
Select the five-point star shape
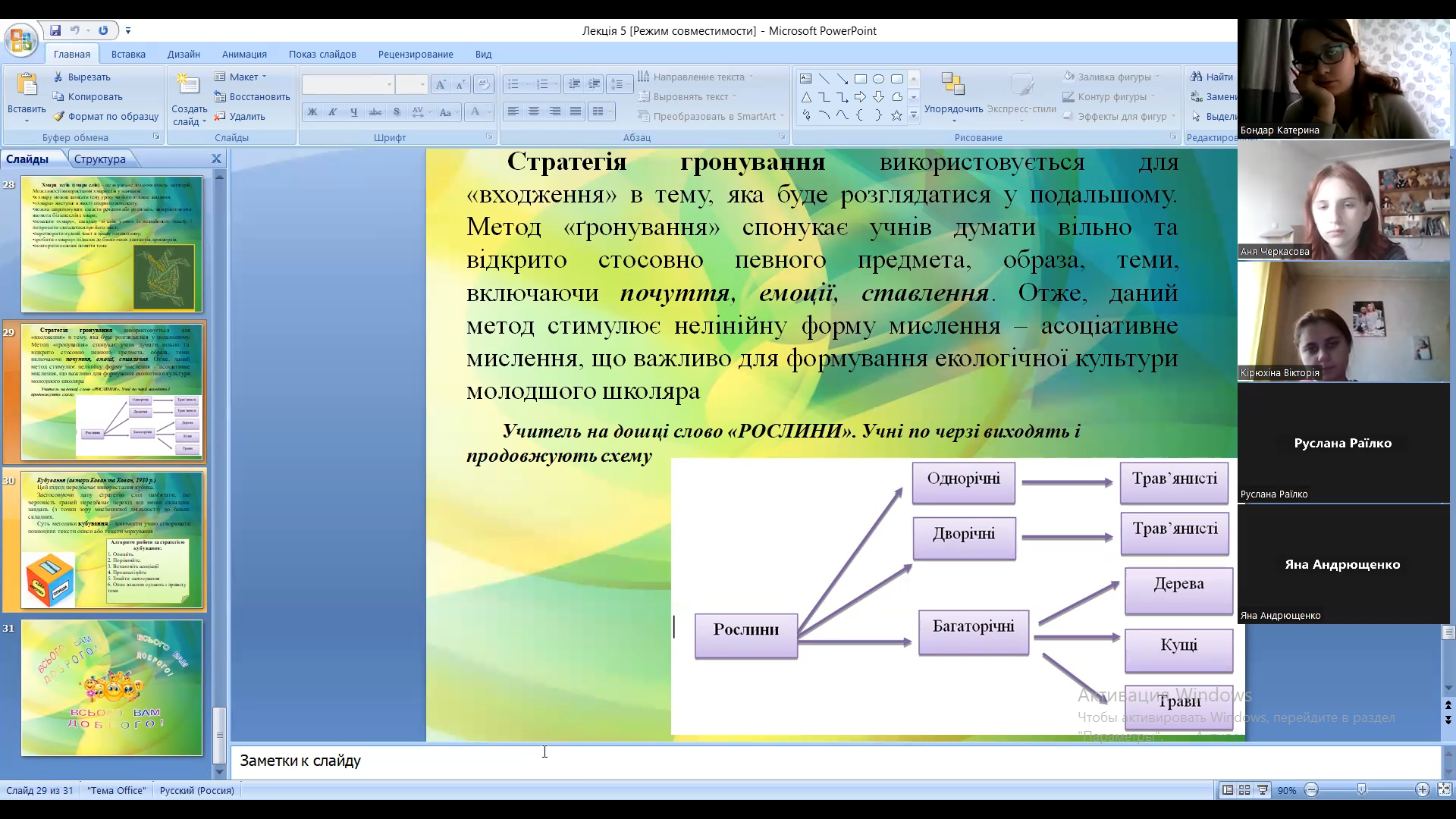[x=896, y=115]
